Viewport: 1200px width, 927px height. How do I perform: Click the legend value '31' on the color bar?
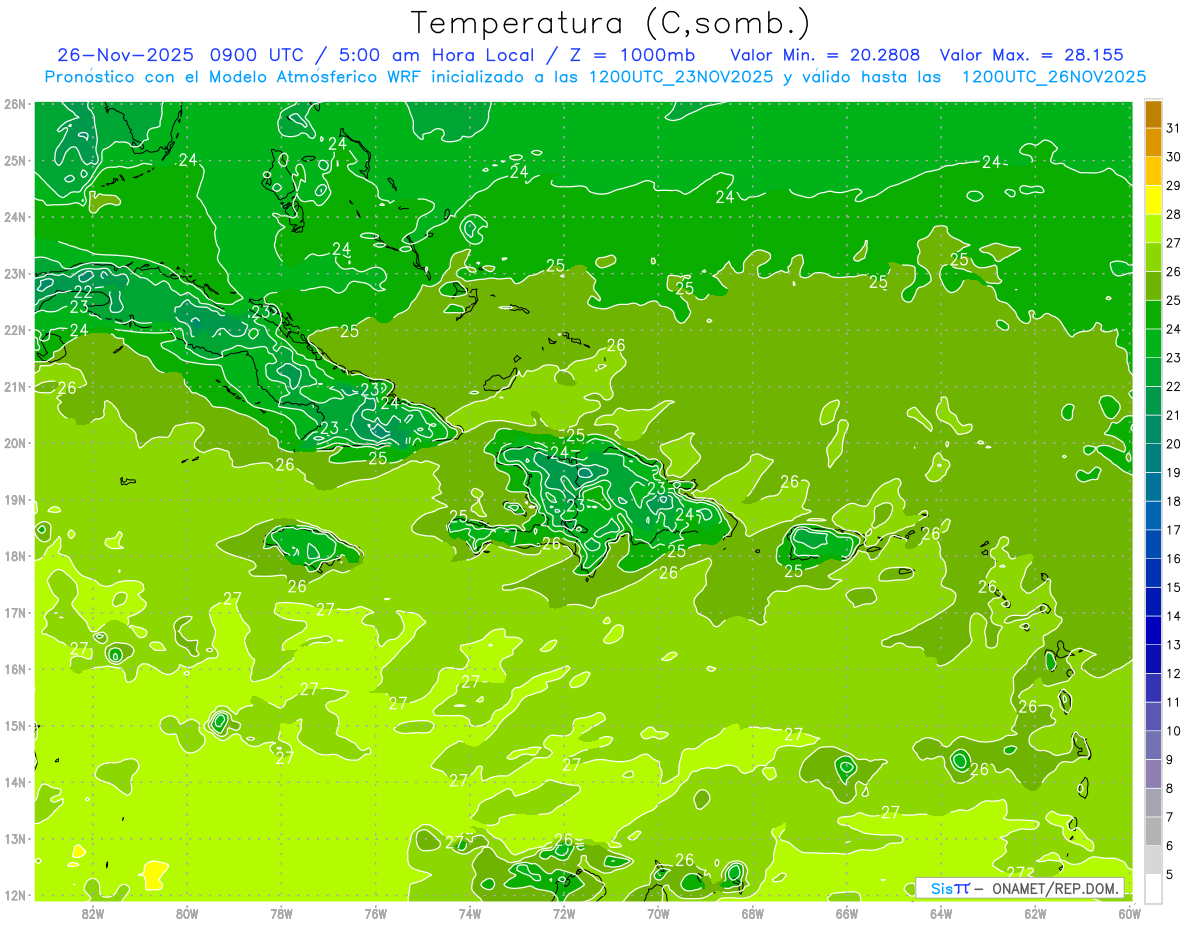pos(1174,128)
